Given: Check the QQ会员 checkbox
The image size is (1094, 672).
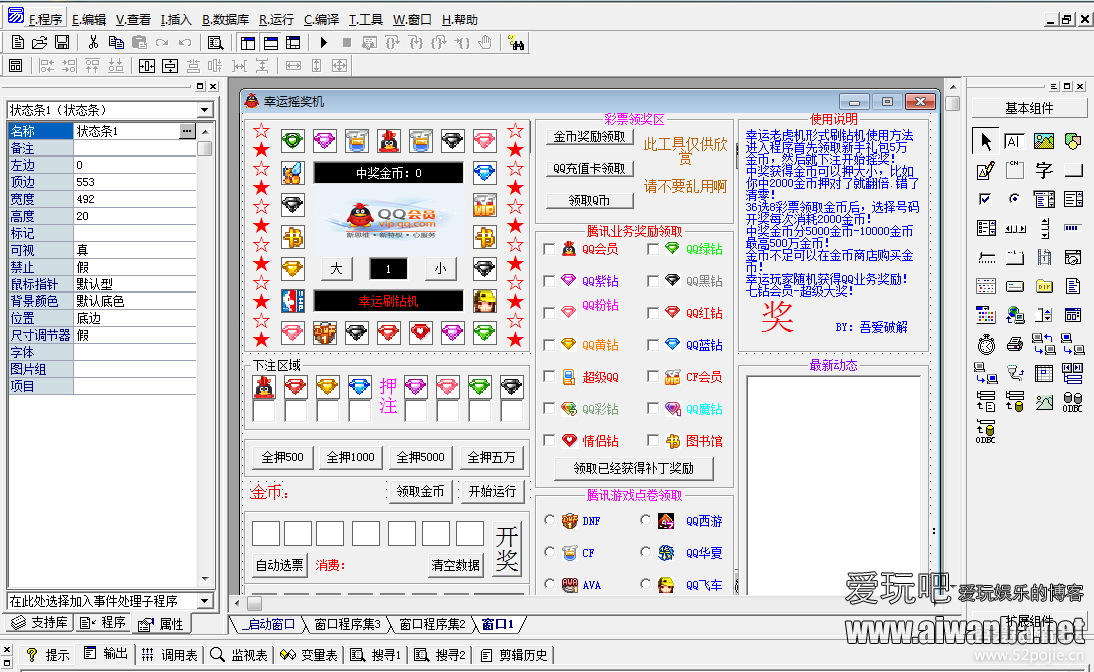Looking at the screenshot, I should click(x=549, y=249).
